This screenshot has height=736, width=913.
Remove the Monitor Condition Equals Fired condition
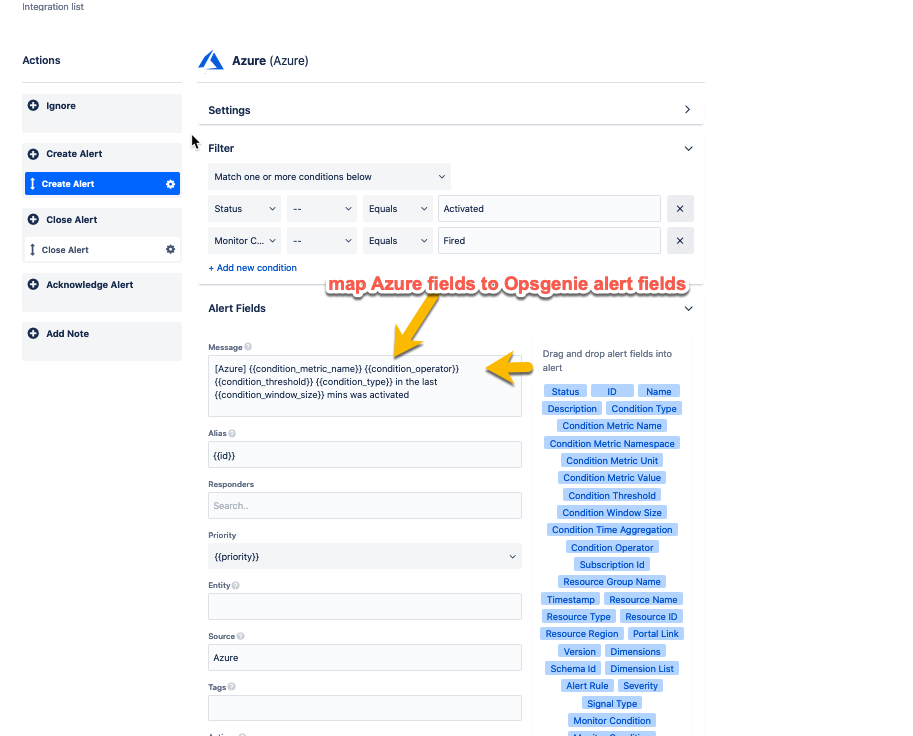click(680, 240)
